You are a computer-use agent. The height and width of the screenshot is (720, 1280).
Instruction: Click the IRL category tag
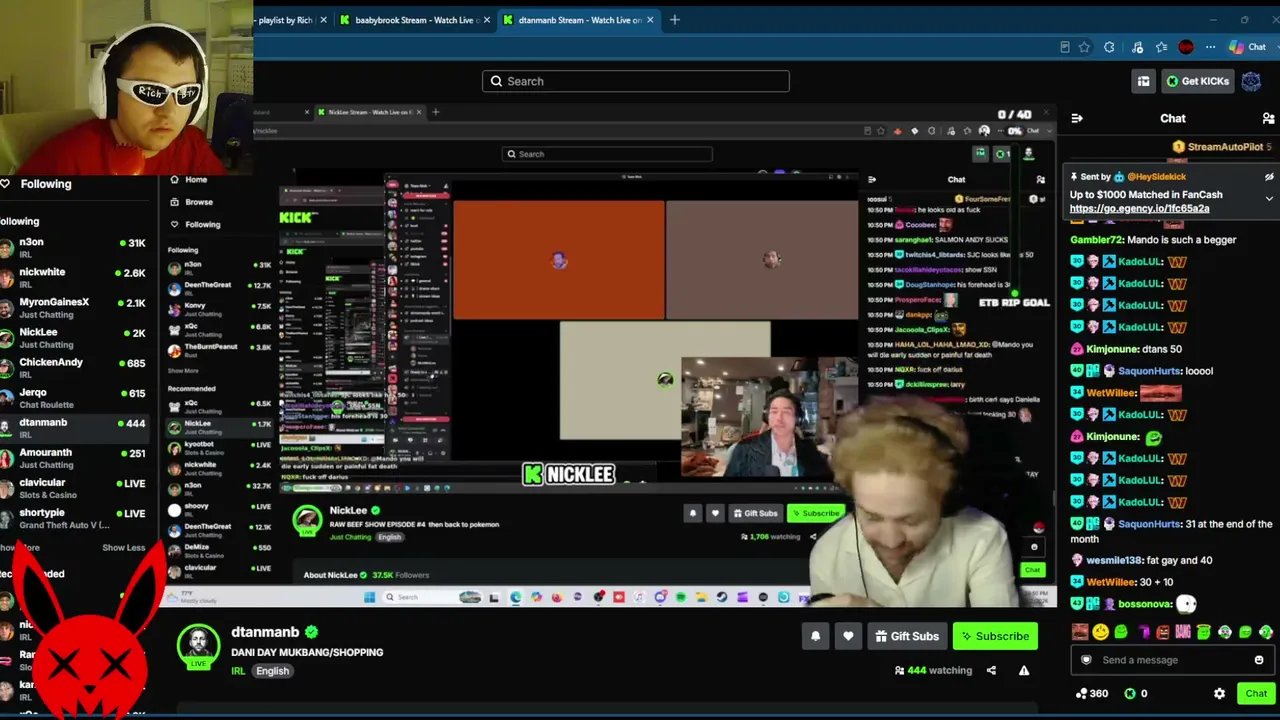pyautogui.click(x=238, y=671)
